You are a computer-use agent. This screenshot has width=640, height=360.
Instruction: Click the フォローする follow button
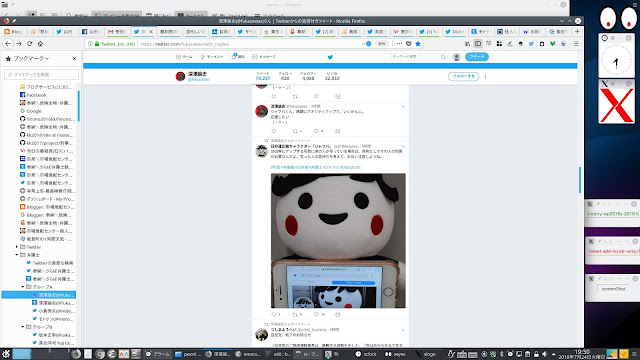[463, 76]
